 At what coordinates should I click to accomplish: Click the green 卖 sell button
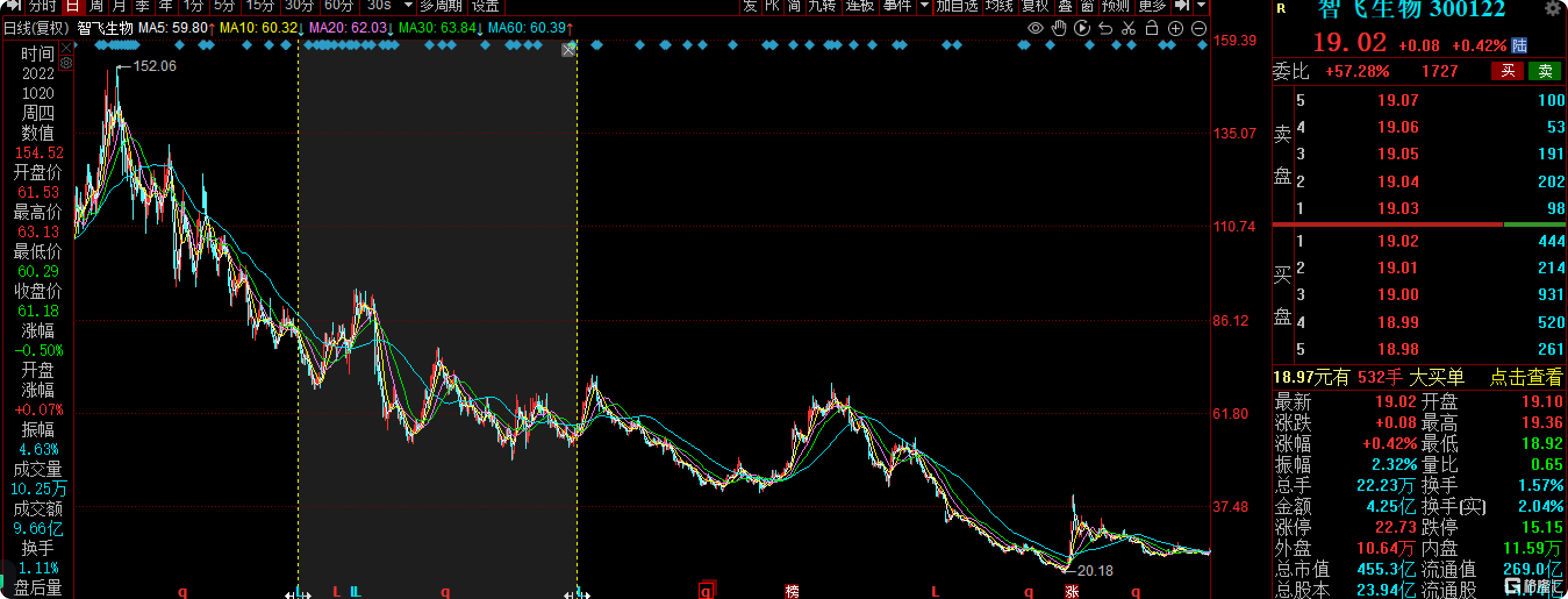tap(1545, 71)
